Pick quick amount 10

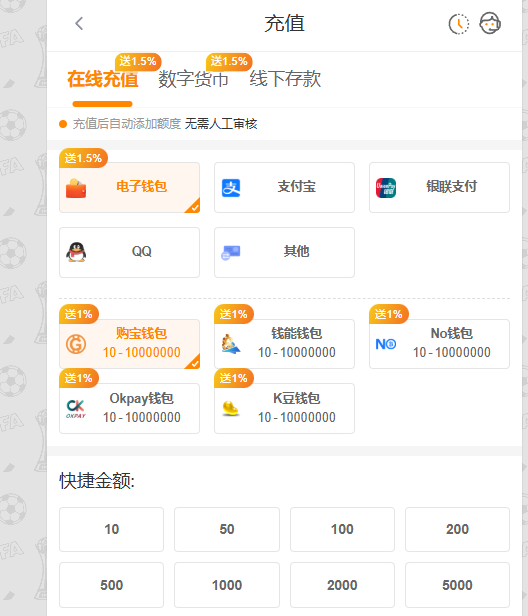(112, 529)
